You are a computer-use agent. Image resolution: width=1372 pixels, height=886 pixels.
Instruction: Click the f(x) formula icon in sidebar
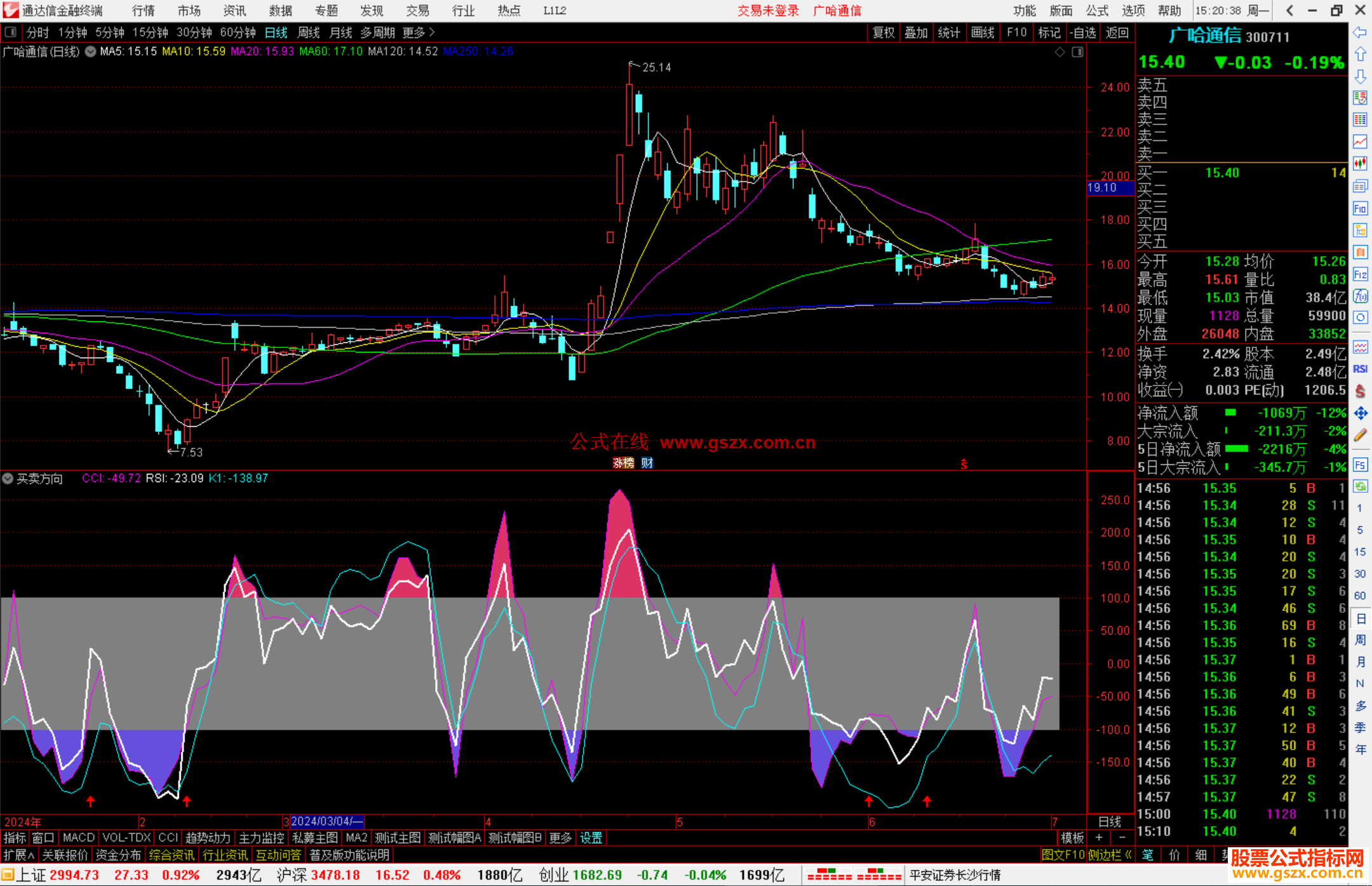1360,296
